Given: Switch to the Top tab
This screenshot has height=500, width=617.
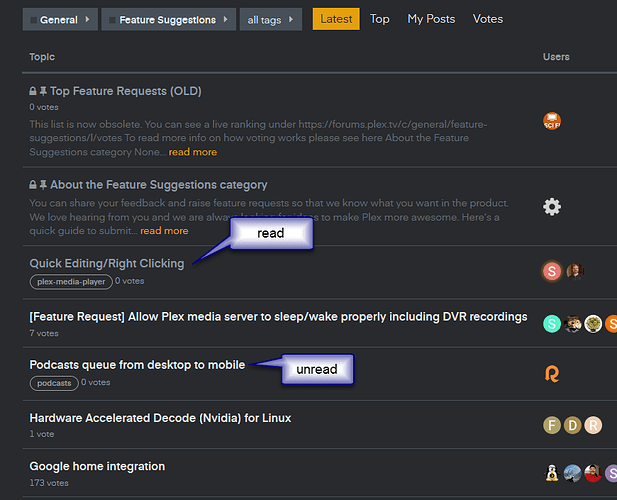Looking at the screenshot, I should click(379, 19).
